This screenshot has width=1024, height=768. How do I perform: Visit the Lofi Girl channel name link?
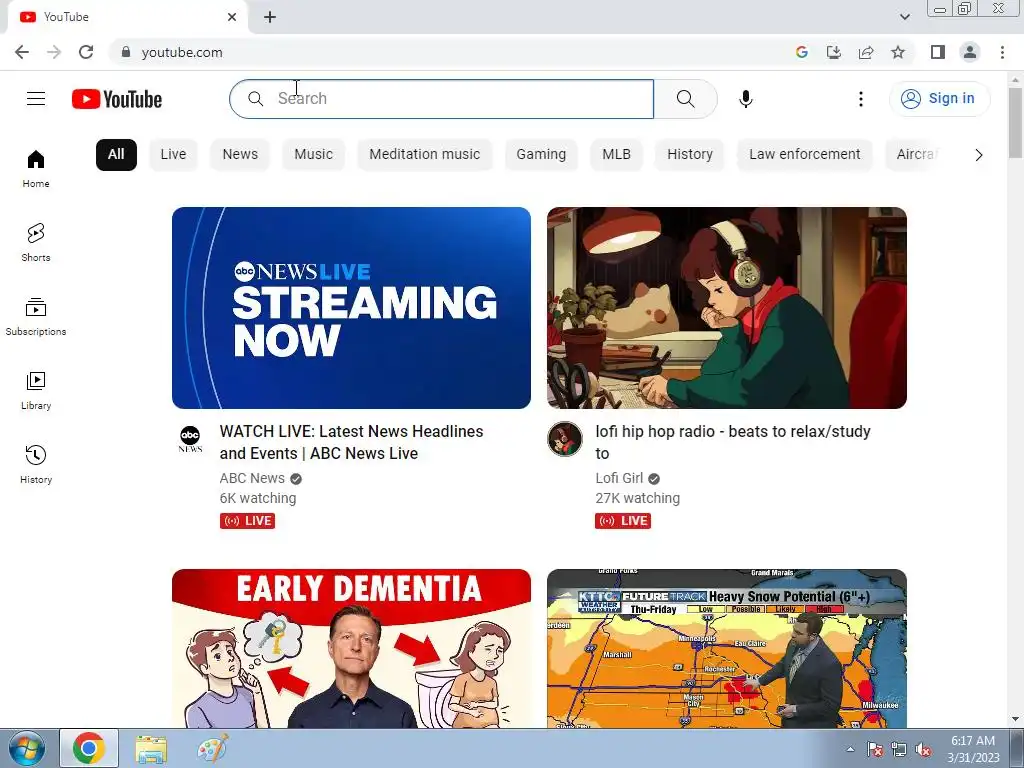(x=619, y=478)
